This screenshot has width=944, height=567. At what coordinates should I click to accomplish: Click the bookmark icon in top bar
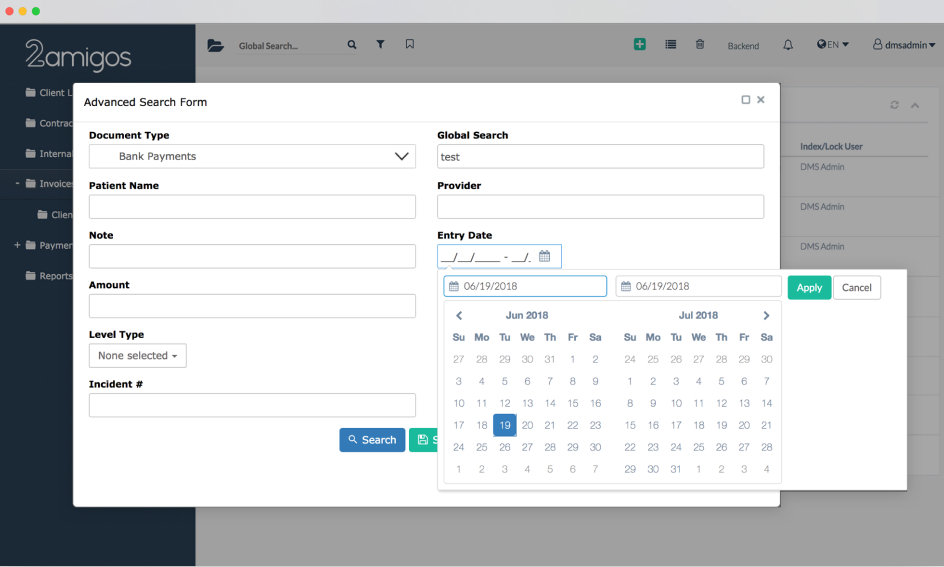(410, 45)
